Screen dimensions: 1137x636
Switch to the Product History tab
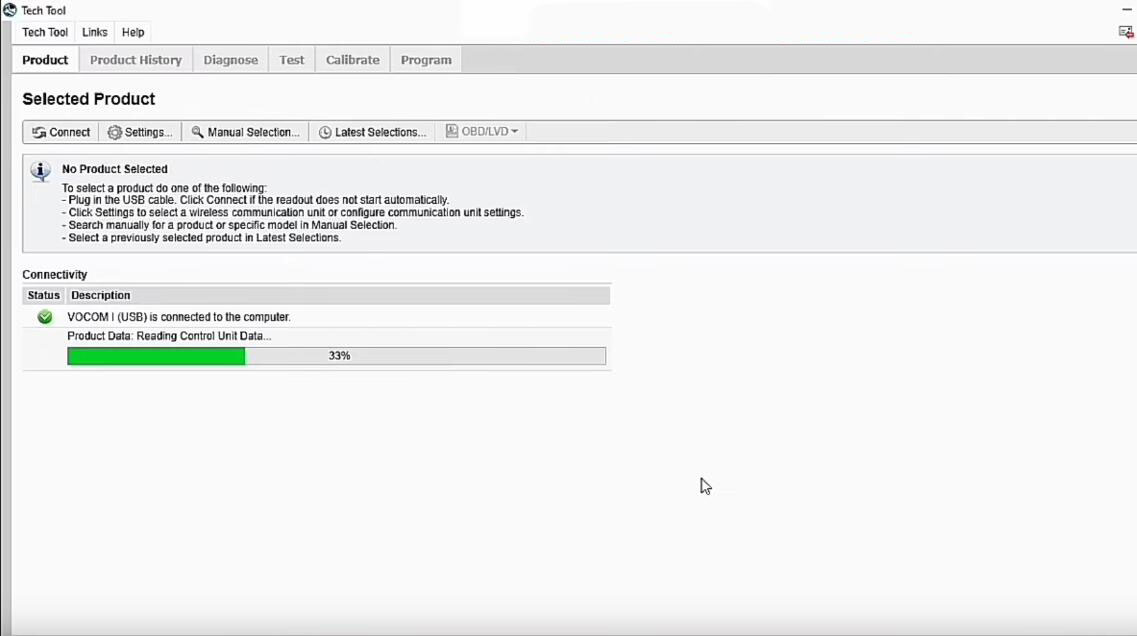[x=136, y=59]
